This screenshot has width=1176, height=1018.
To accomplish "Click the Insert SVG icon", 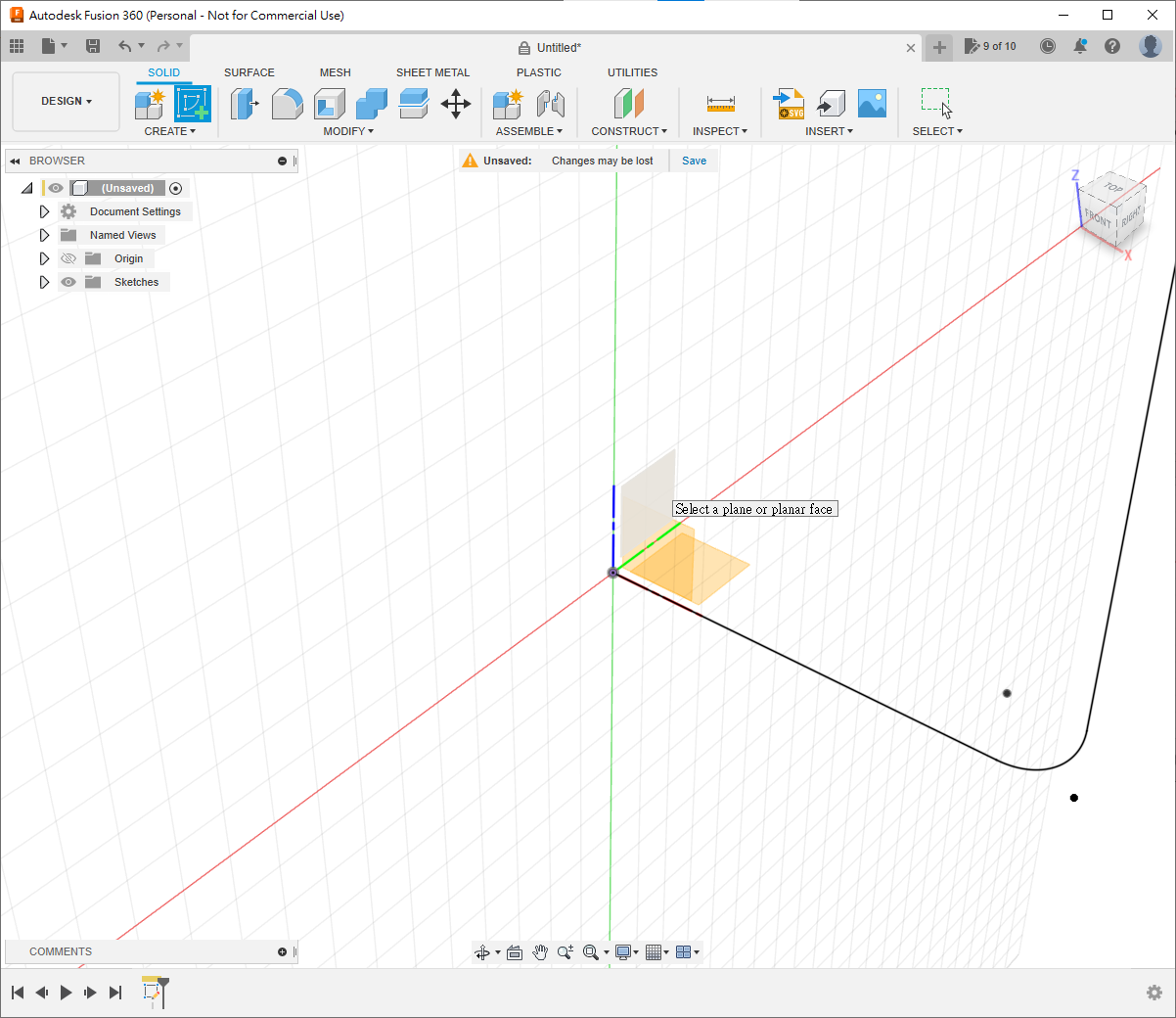I will coord(789,104).
